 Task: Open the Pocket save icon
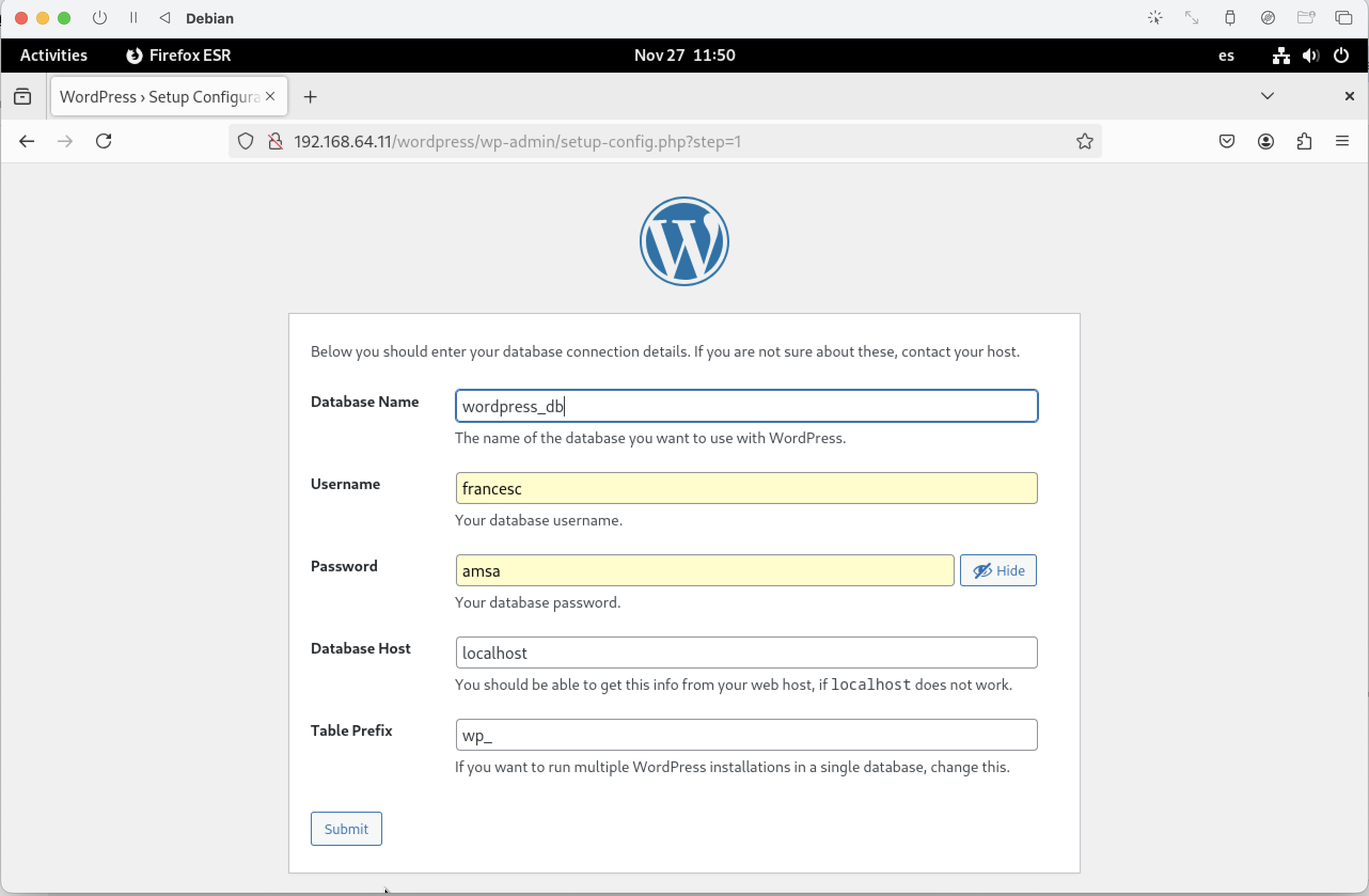tap(1226, 141)
